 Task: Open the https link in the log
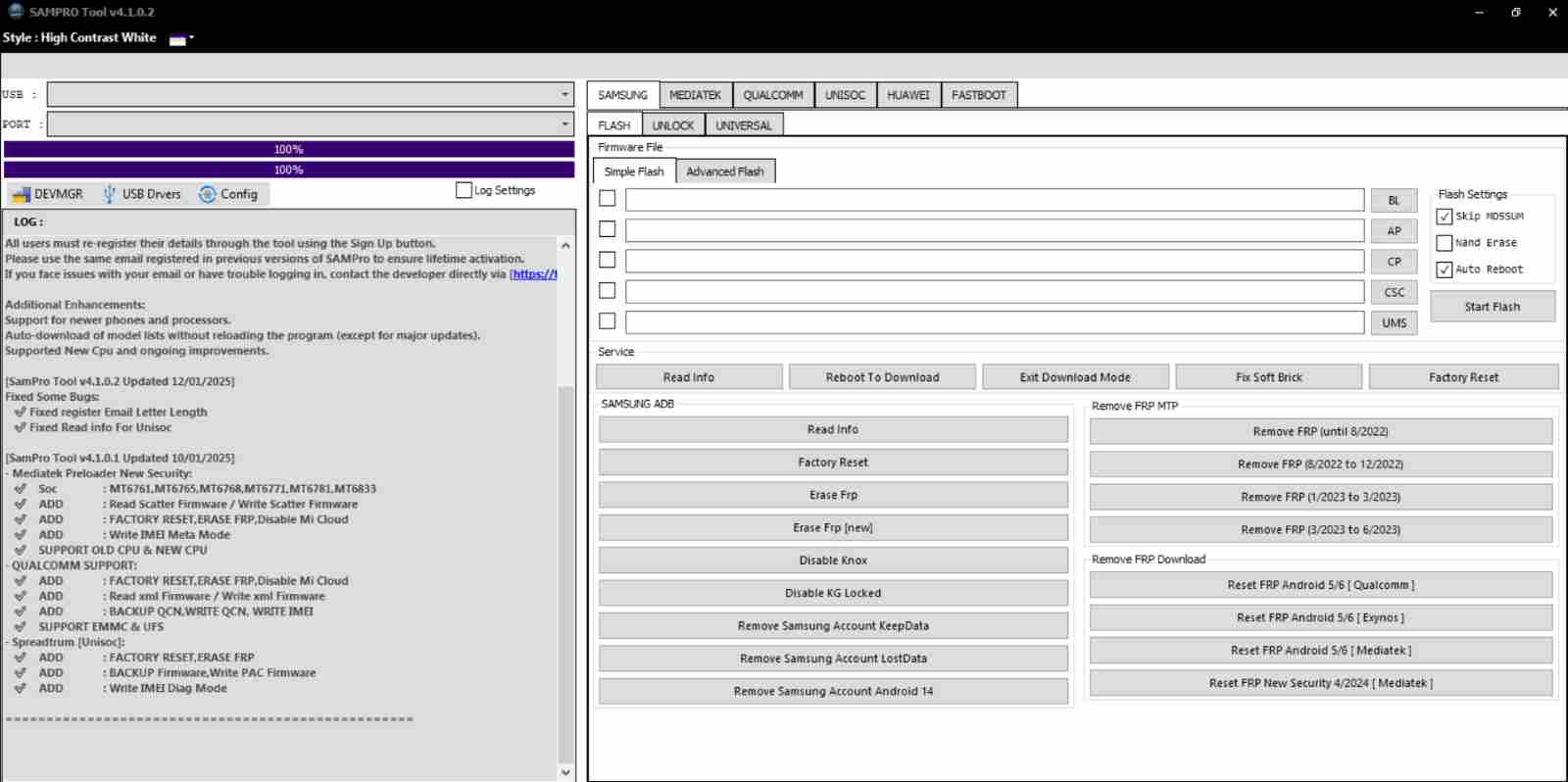pos(533,274)
